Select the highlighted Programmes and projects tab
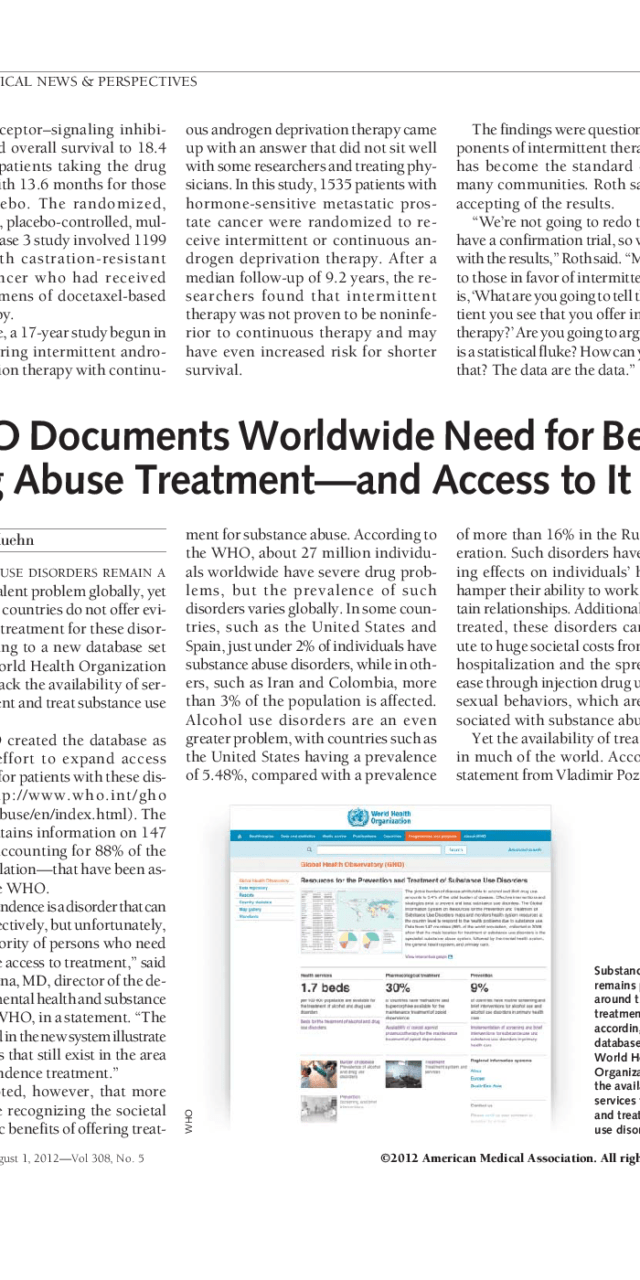 click(432, 835)
